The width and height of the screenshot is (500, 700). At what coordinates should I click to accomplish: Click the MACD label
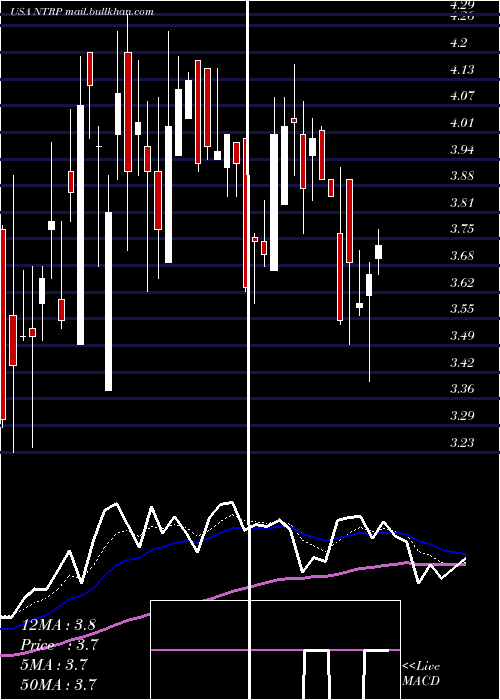click(421, 681)
